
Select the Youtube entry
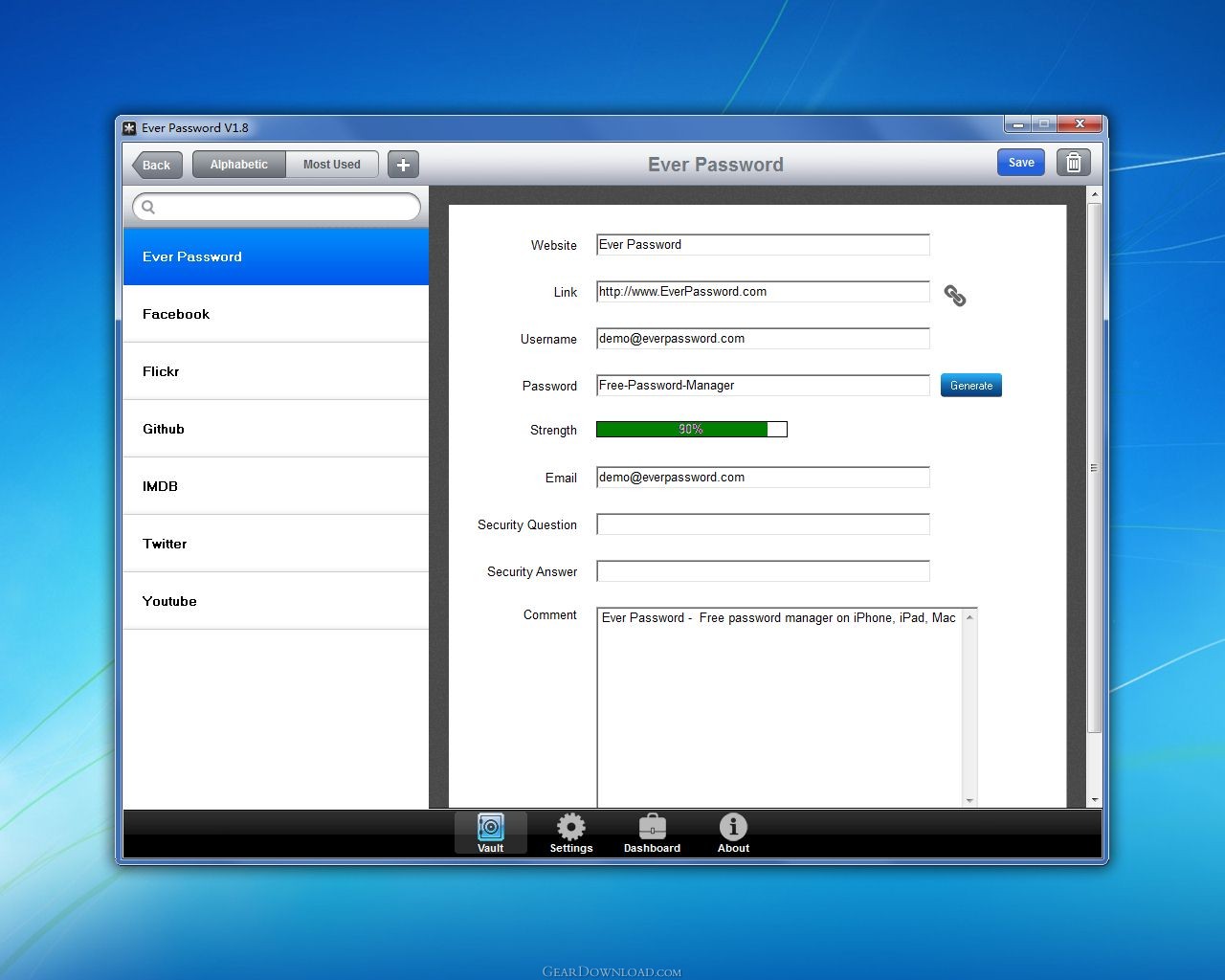276,601
